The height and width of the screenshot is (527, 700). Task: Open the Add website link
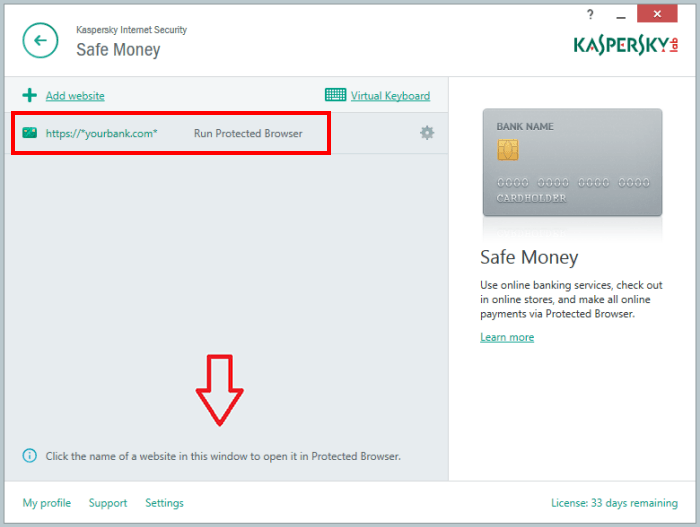(x=75, y=96)
